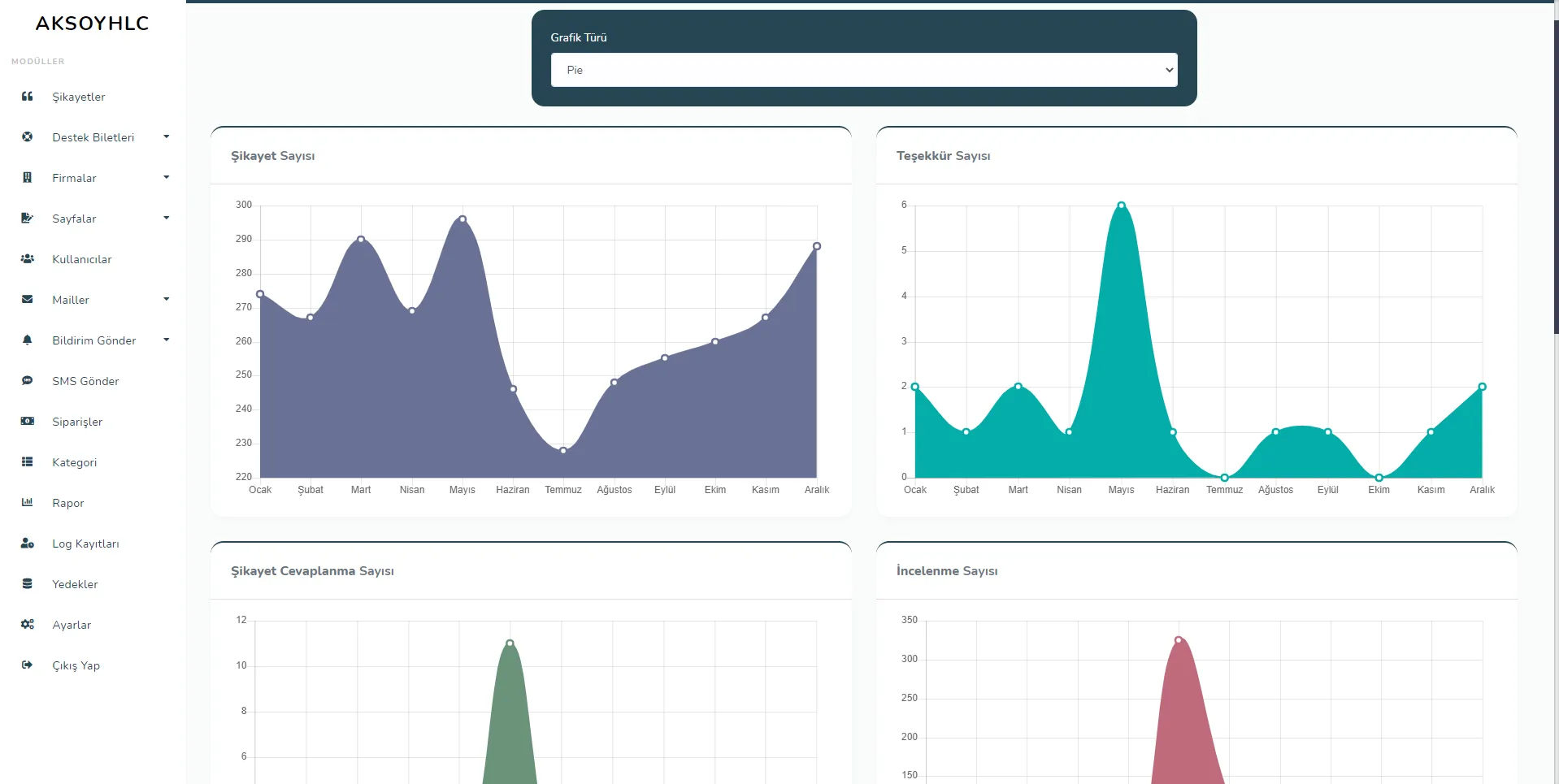Open the Rapor module
This screenshot has height=784, width=1559.
[68, 503]
